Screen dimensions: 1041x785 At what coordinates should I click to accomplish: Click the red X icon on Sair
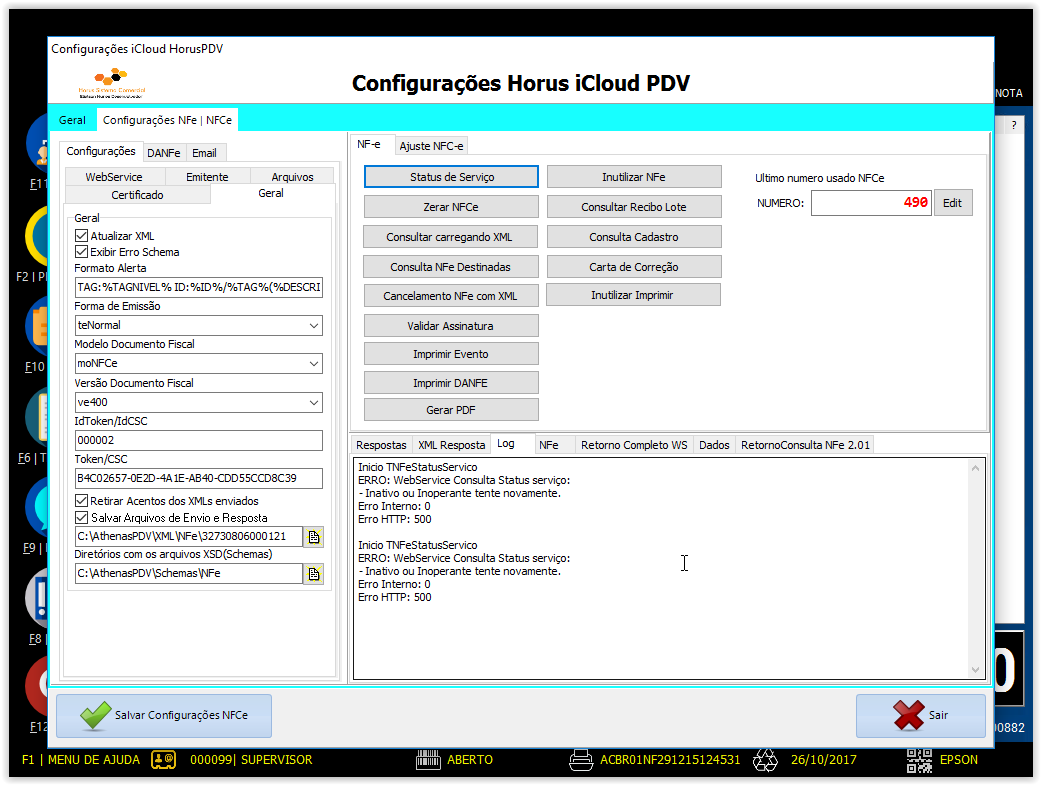pyautogui.click(x=908, y=715)
